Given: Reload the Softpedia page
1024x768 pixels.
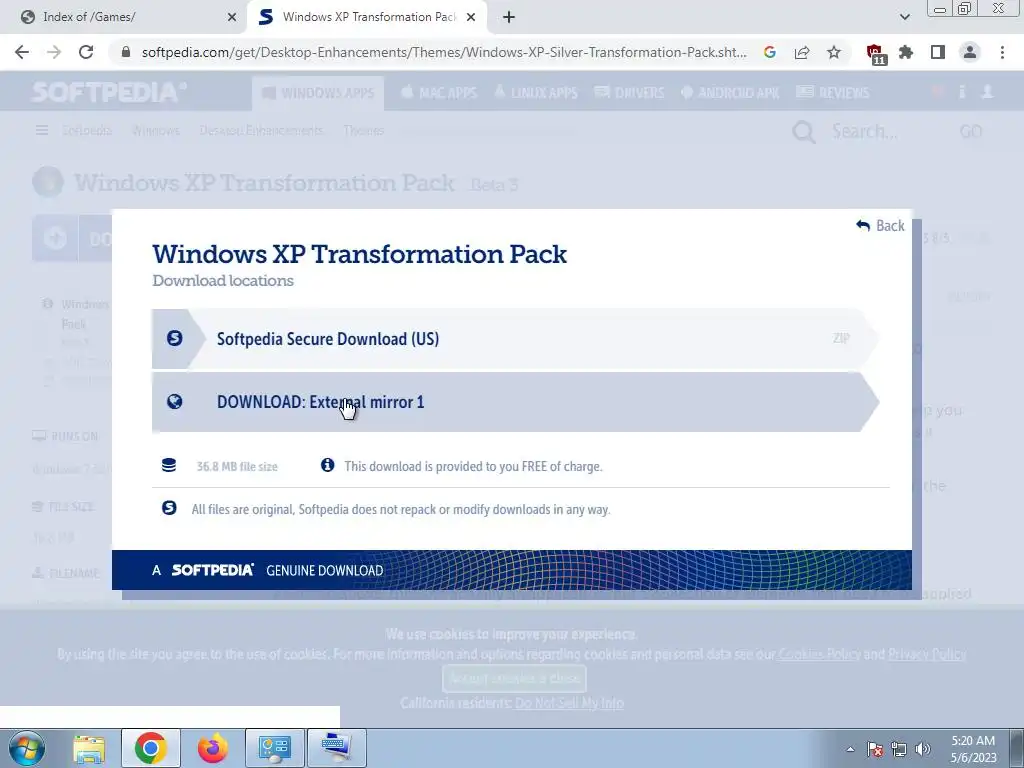Looking at the screenshot, I should click(x=86, y=52).
